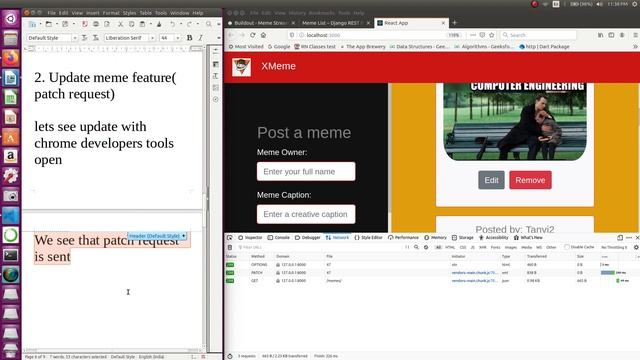
Task: Click request blocking icon in Network toolbar
Action: click(426, 247)
